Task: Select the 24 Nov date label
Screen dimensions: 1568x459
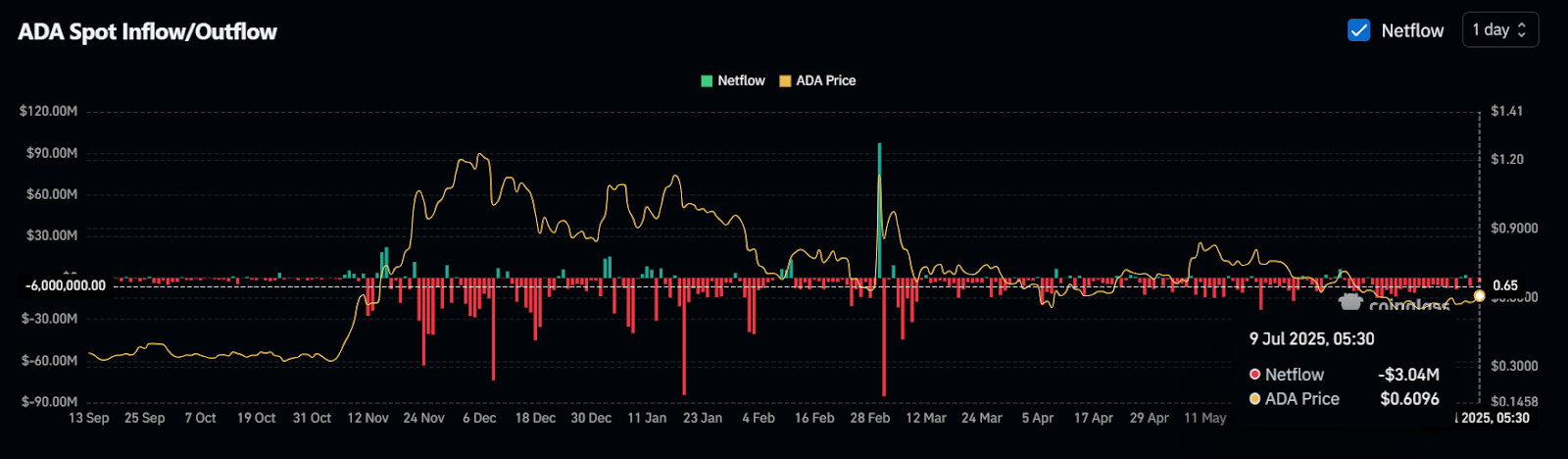Action: pos(424,418)
